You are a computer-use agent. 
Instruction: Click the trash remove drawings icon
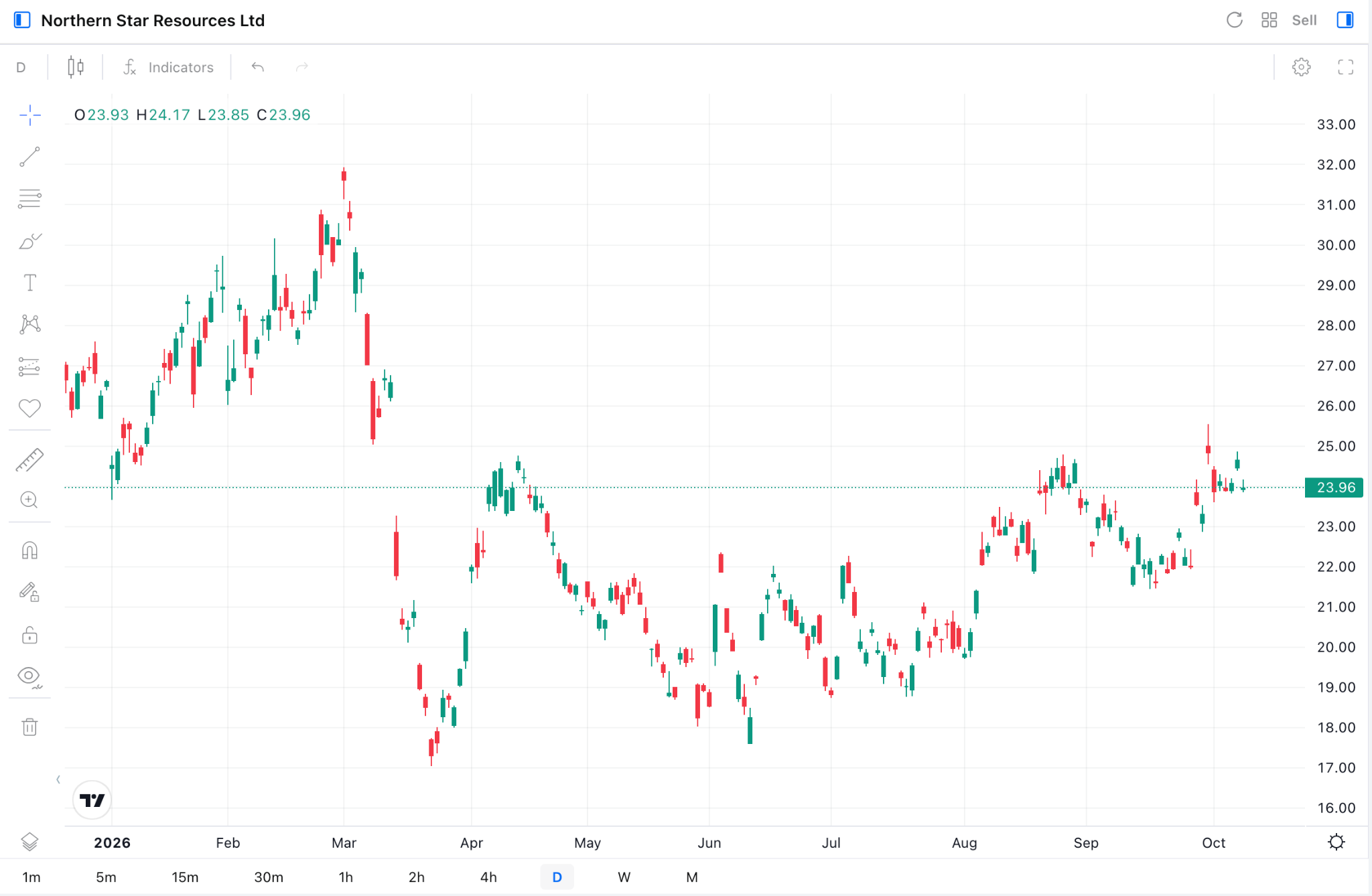[29, 727]
